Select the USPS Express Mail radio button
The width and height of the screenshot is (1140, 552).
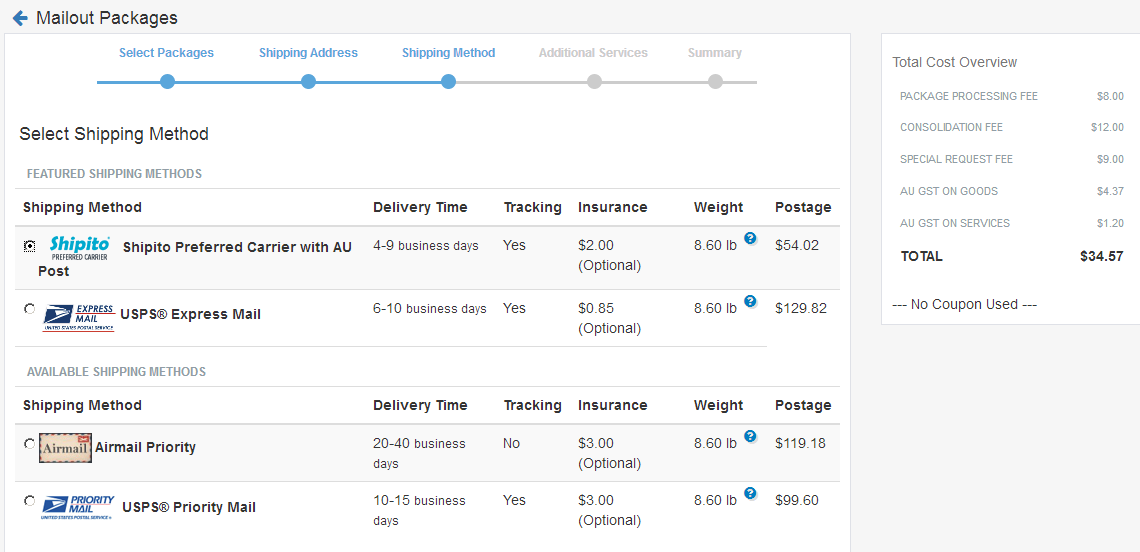(29, 308)
